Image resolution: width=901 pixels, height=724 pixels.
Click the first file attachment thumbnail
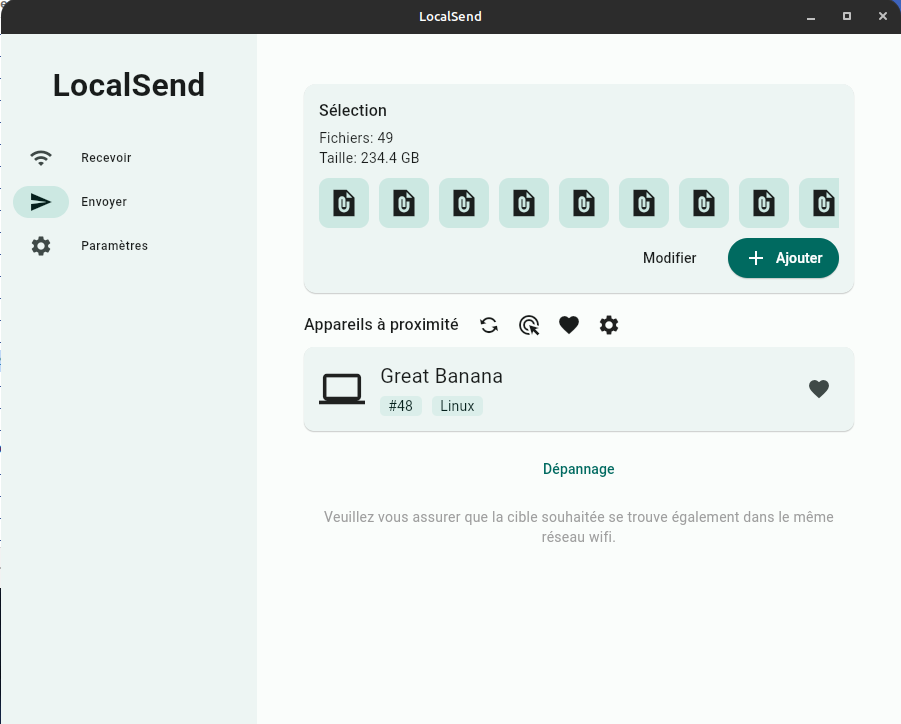point(344,203)
